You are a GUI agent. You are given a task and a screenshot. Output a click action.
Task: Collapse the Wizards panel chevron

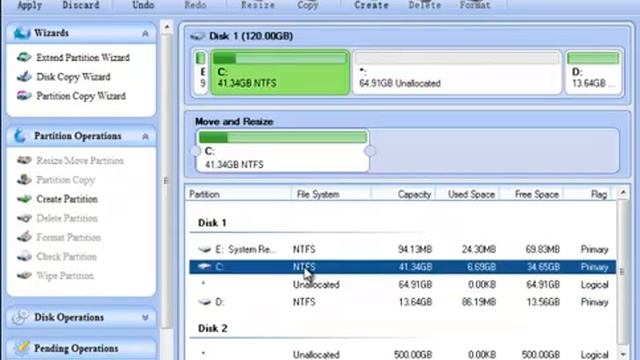[x=145, y=33]
